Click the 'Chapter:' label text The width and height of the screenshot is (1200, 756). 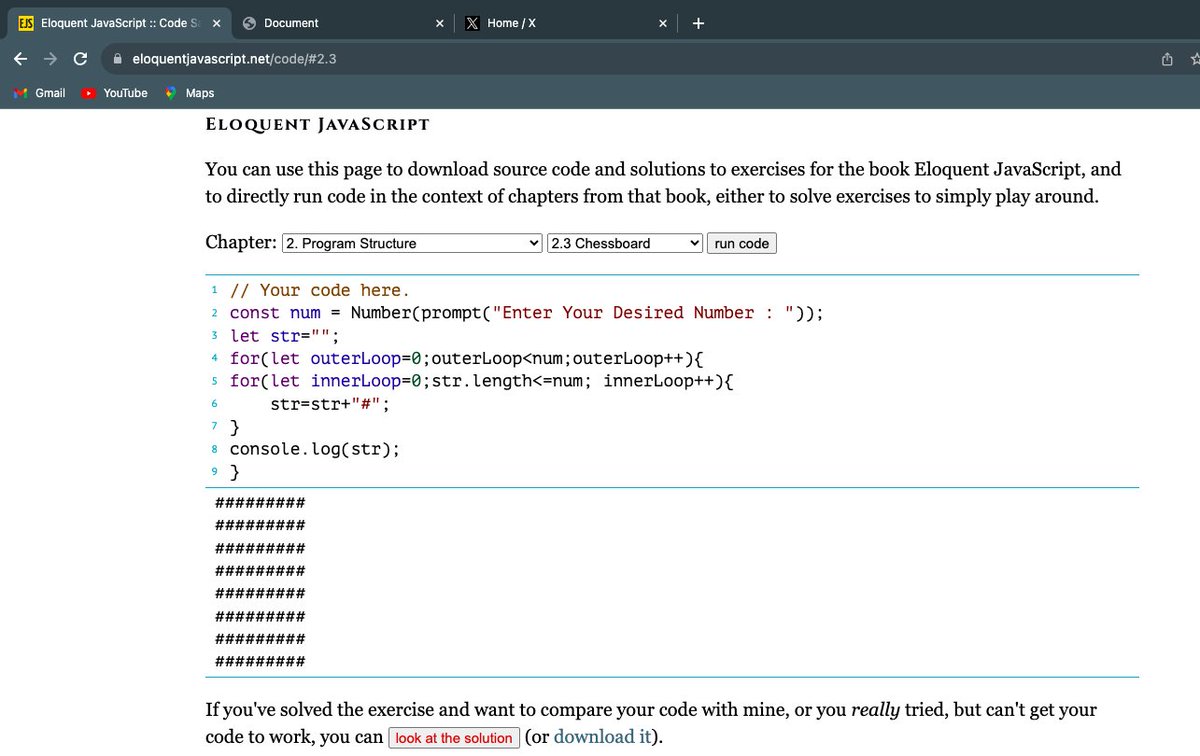coord(241,242)
